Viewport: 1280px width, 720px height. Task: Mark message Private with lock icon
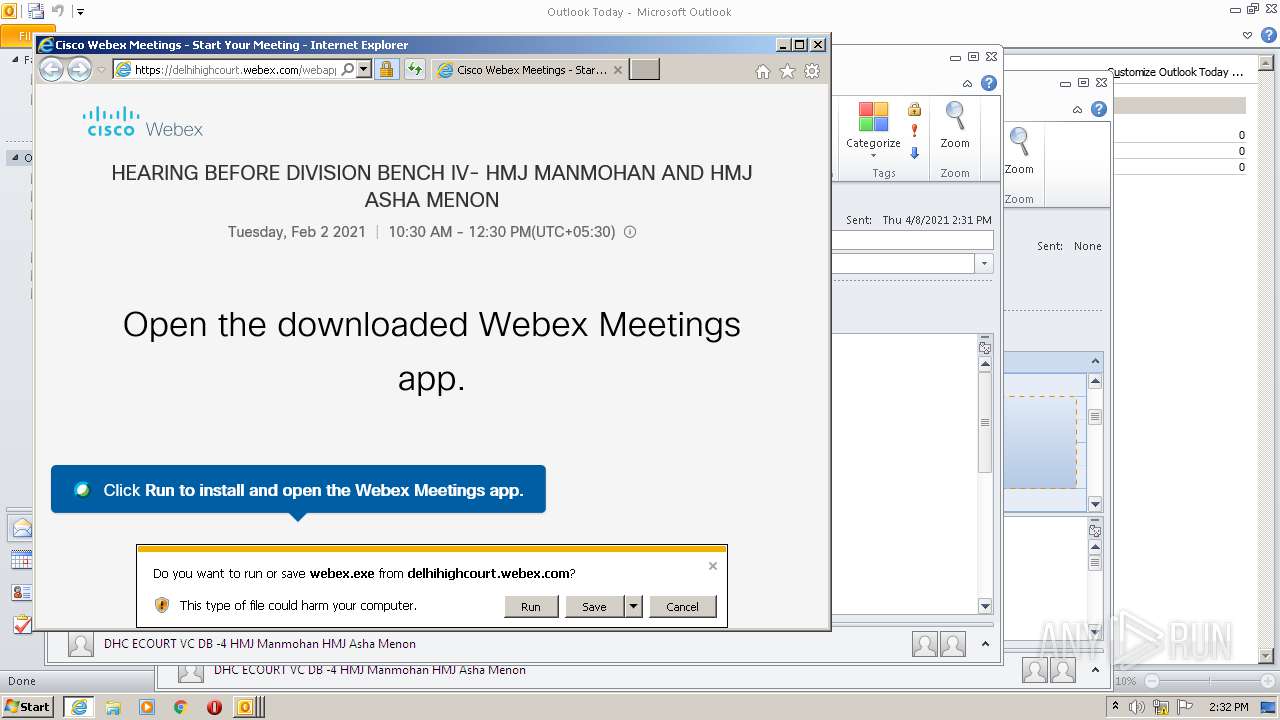(914, 109)
